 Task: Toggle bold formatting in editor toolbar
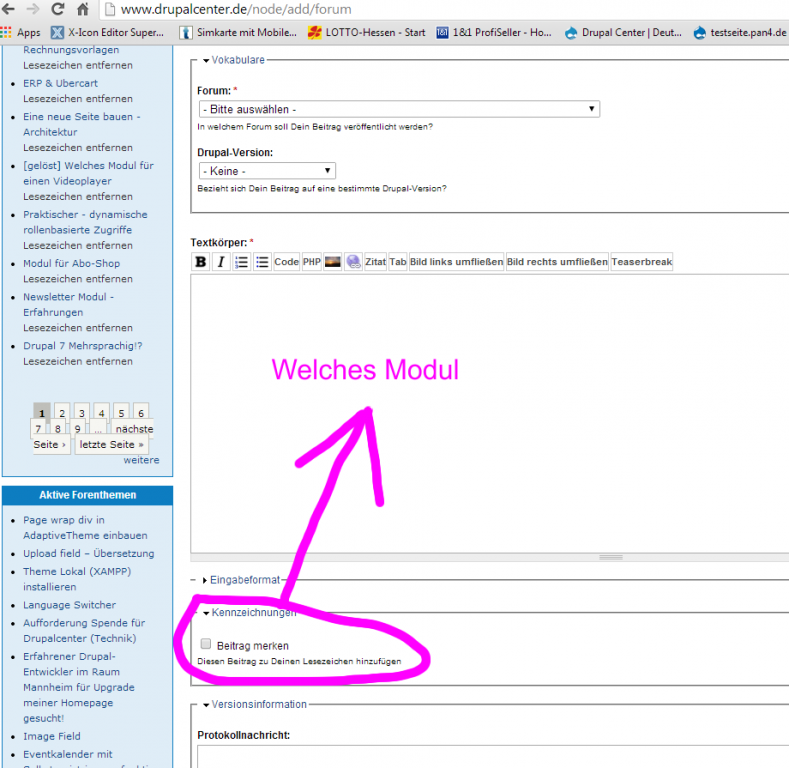tap(201, 262)
